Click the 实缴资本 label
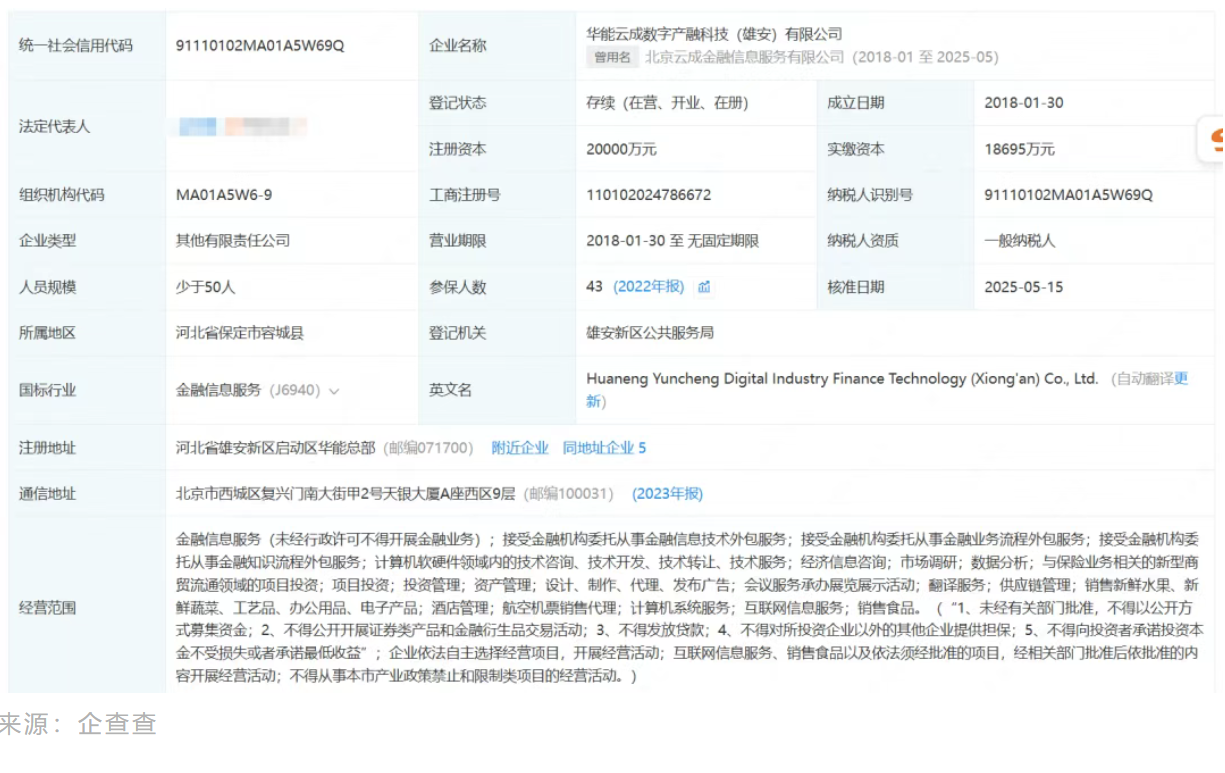This screenshot has height=773, width=1225. [x=856, y=149]
